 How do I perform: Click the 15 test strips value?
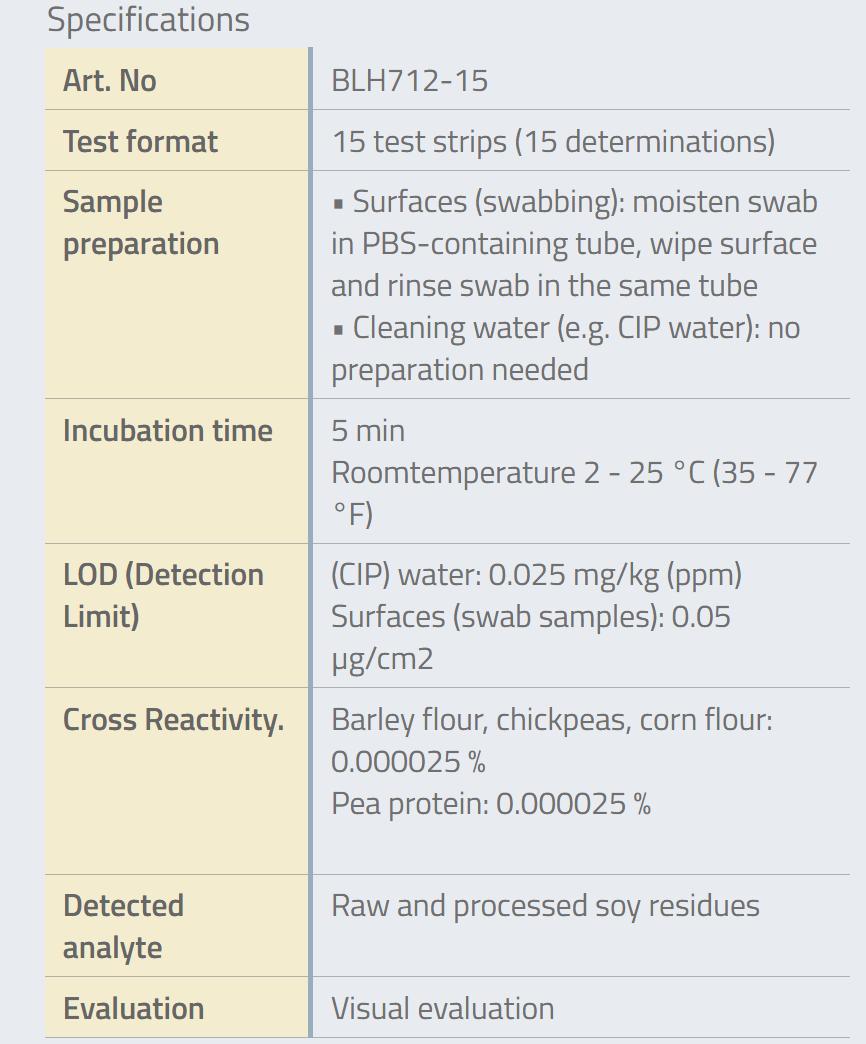tap(553, 141)
